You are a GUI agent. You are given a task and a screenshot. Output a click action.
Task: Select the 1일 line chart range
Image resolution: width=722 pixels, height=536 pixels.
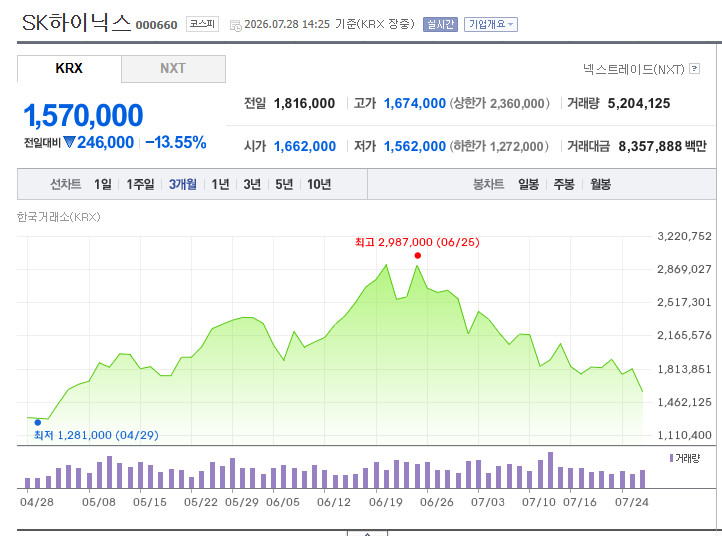tap(103, 184)
